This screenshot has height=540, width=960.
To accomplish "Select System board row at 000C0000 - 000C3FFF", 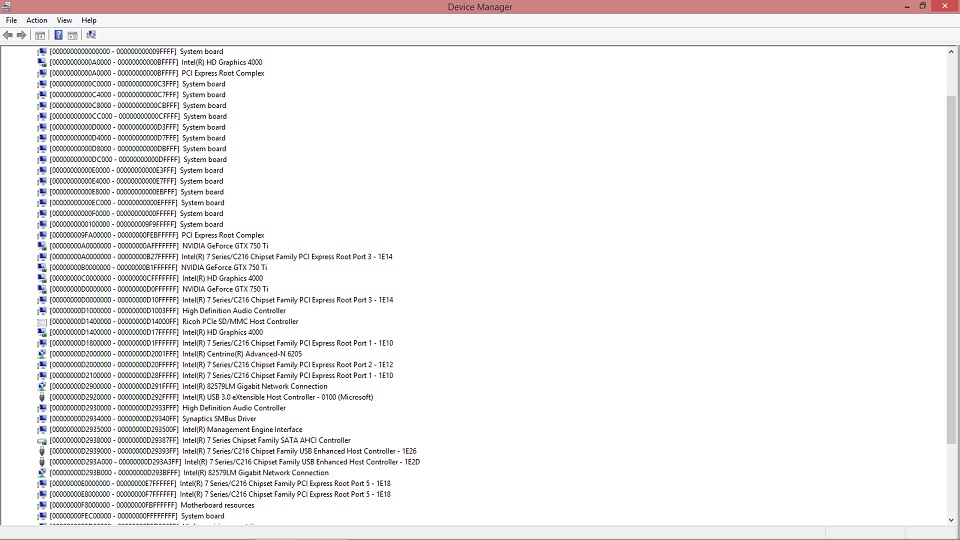I will point(137,84).
